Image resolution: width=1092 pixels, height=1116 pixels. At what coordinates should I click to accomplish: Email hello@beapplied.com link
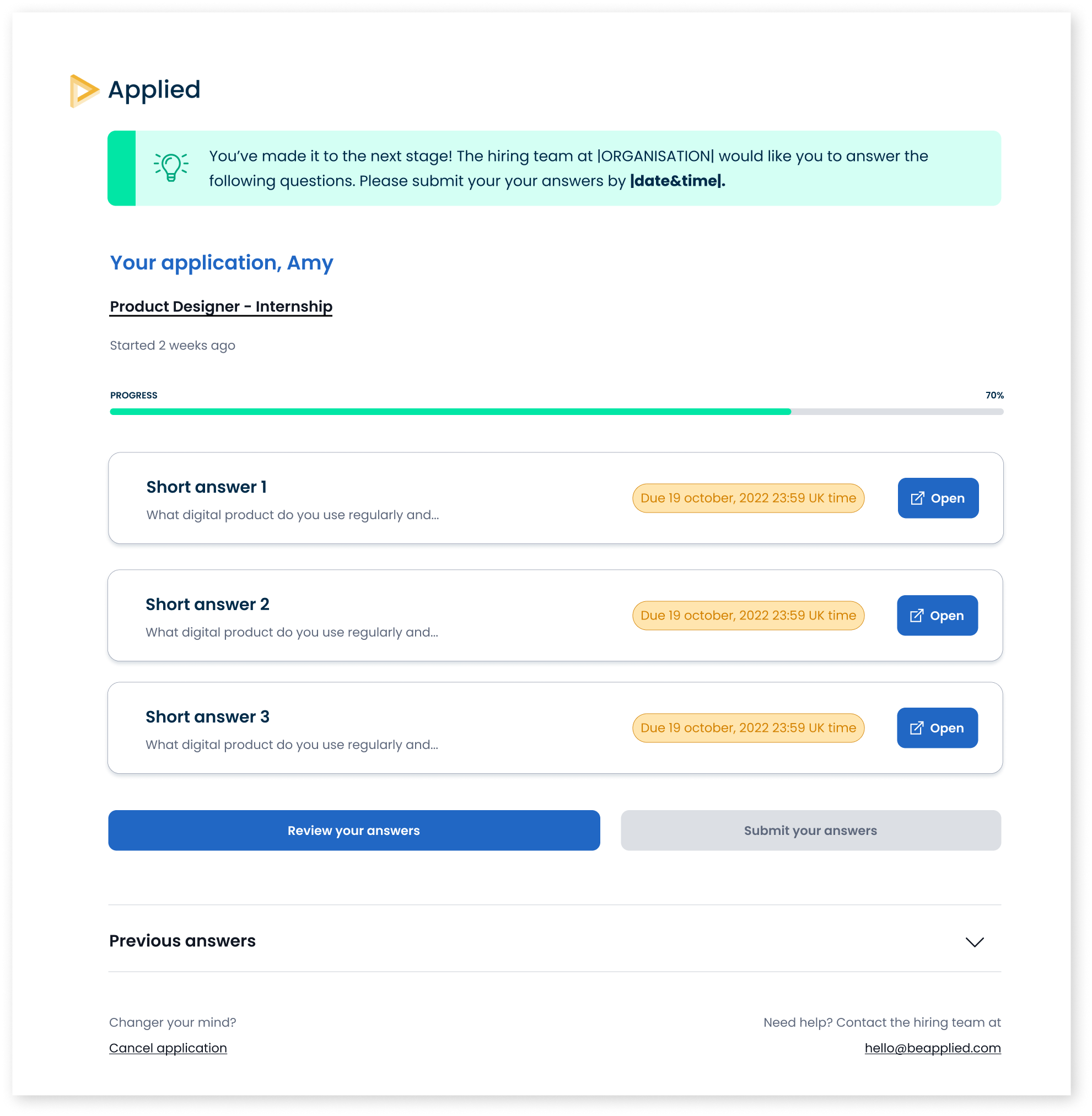point(933,1048)
